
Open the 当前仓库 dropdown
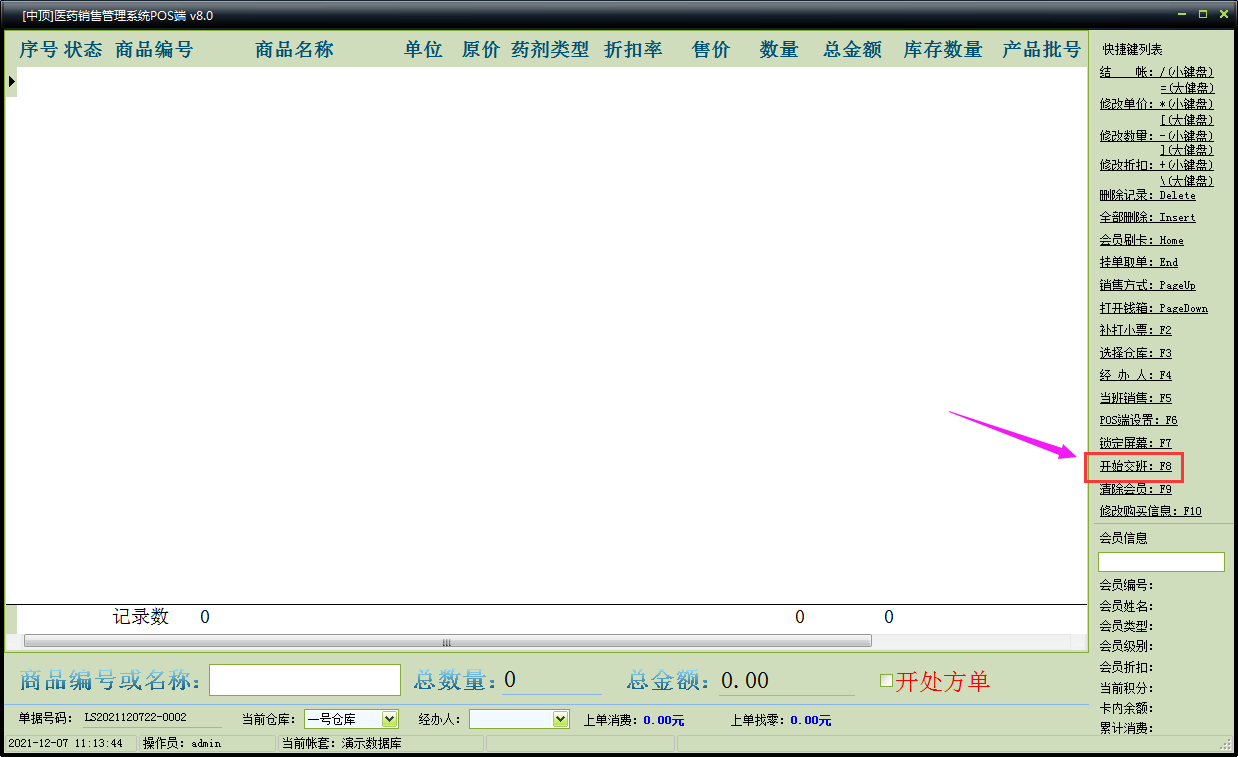point(390,719)
